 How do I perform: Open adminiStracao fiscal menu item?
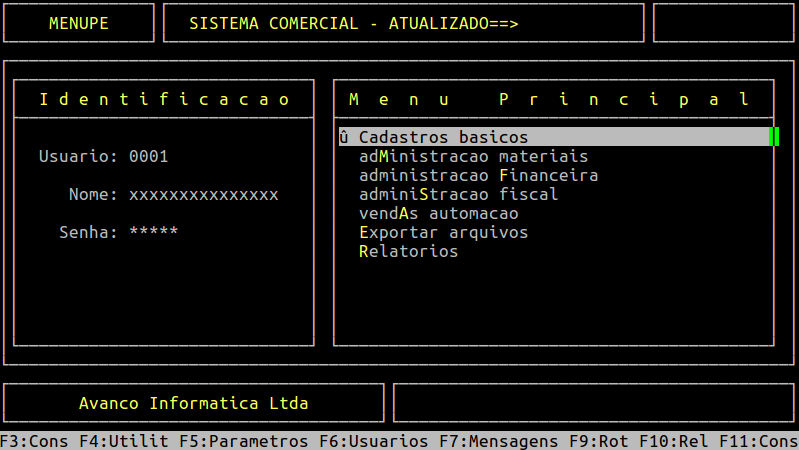tap(458, 194)
